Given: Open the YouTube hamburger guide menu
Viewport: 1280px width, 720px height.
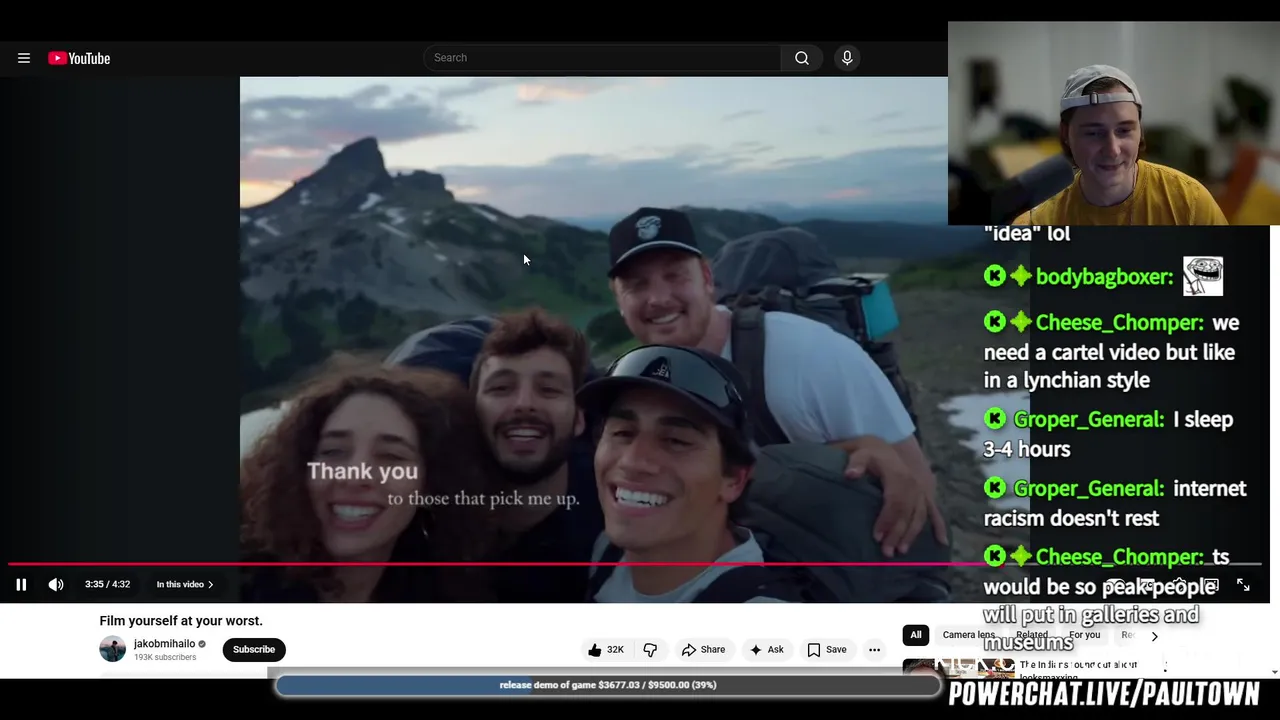Looking at the screenshot, I should coord(24,58).
